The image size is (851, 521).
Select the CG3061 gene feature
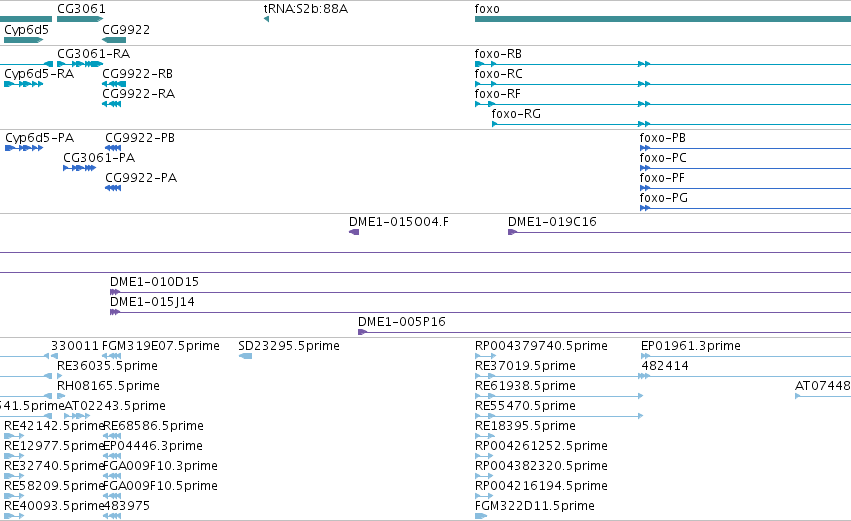[x=80, y=19]
